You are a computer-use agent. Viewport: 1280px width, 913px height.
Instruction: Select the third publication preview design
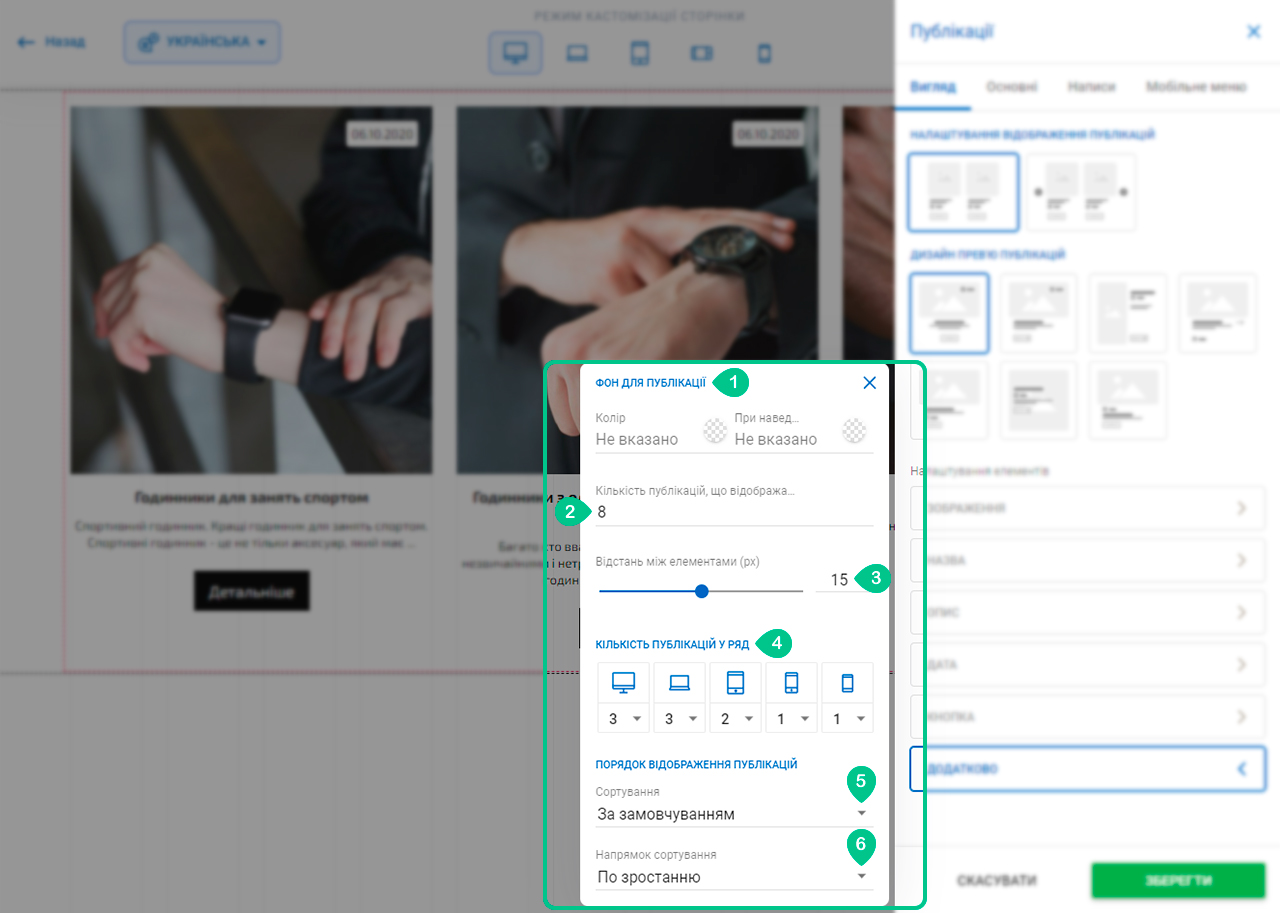tap(1128, 313)
